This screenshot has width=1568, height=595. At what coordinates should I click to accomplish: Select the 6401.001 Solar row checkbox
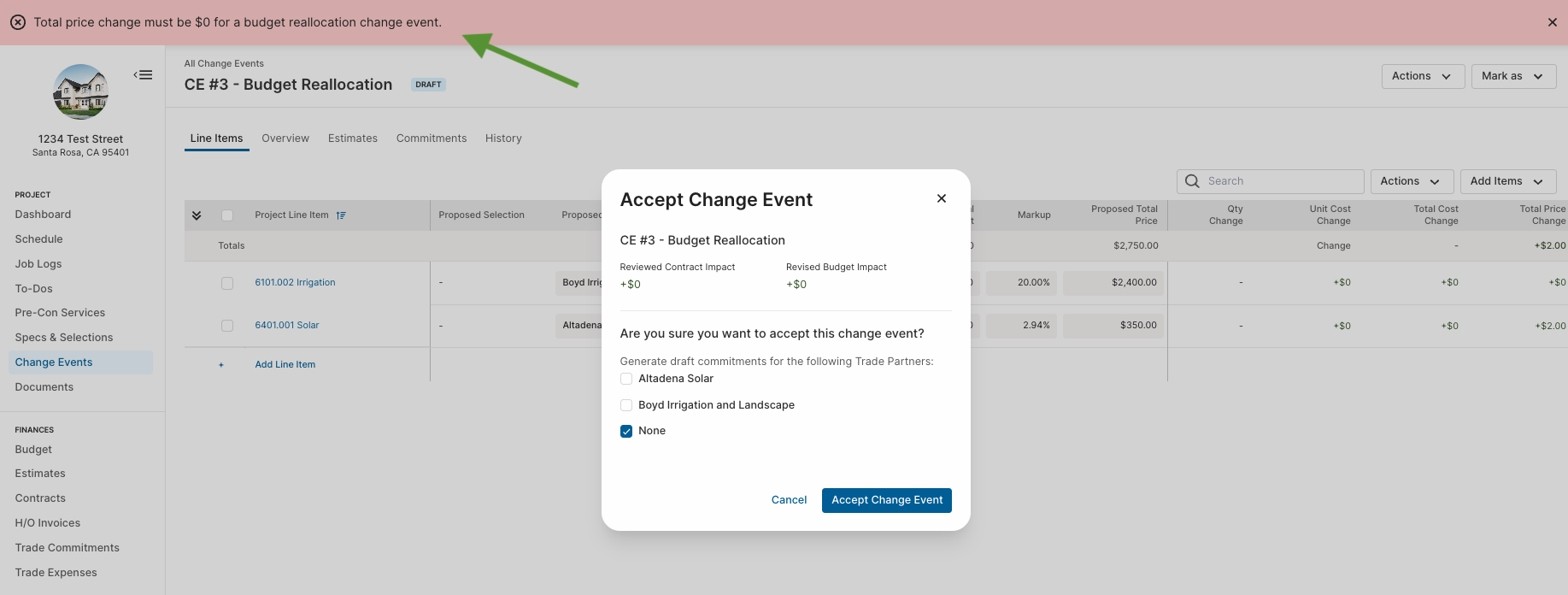pyautogui.click(x=227, y=326)
